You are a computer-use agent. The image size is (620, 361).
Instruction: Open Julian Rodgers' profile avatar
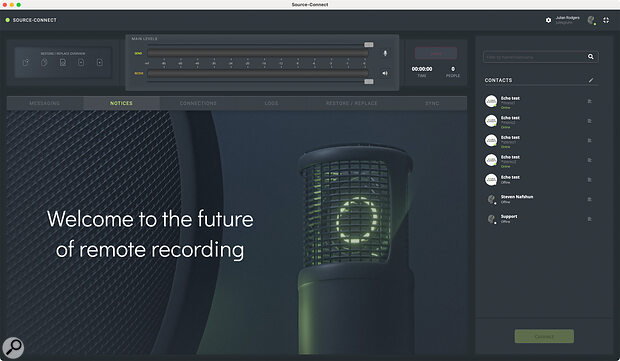(x=592, y=20)
